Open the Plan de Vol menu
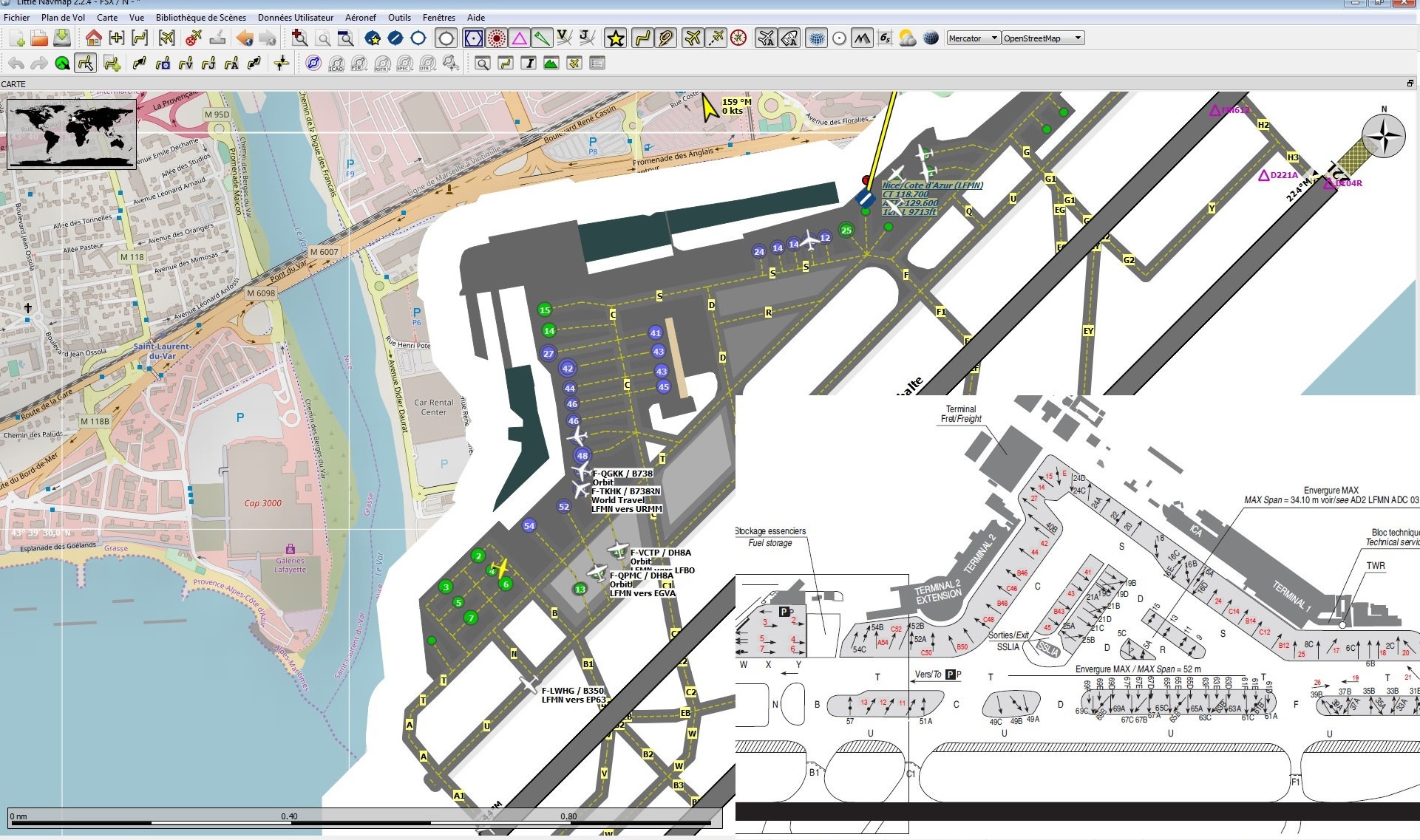This screenshot has height=840, width=1420. [x=63, y=17]
